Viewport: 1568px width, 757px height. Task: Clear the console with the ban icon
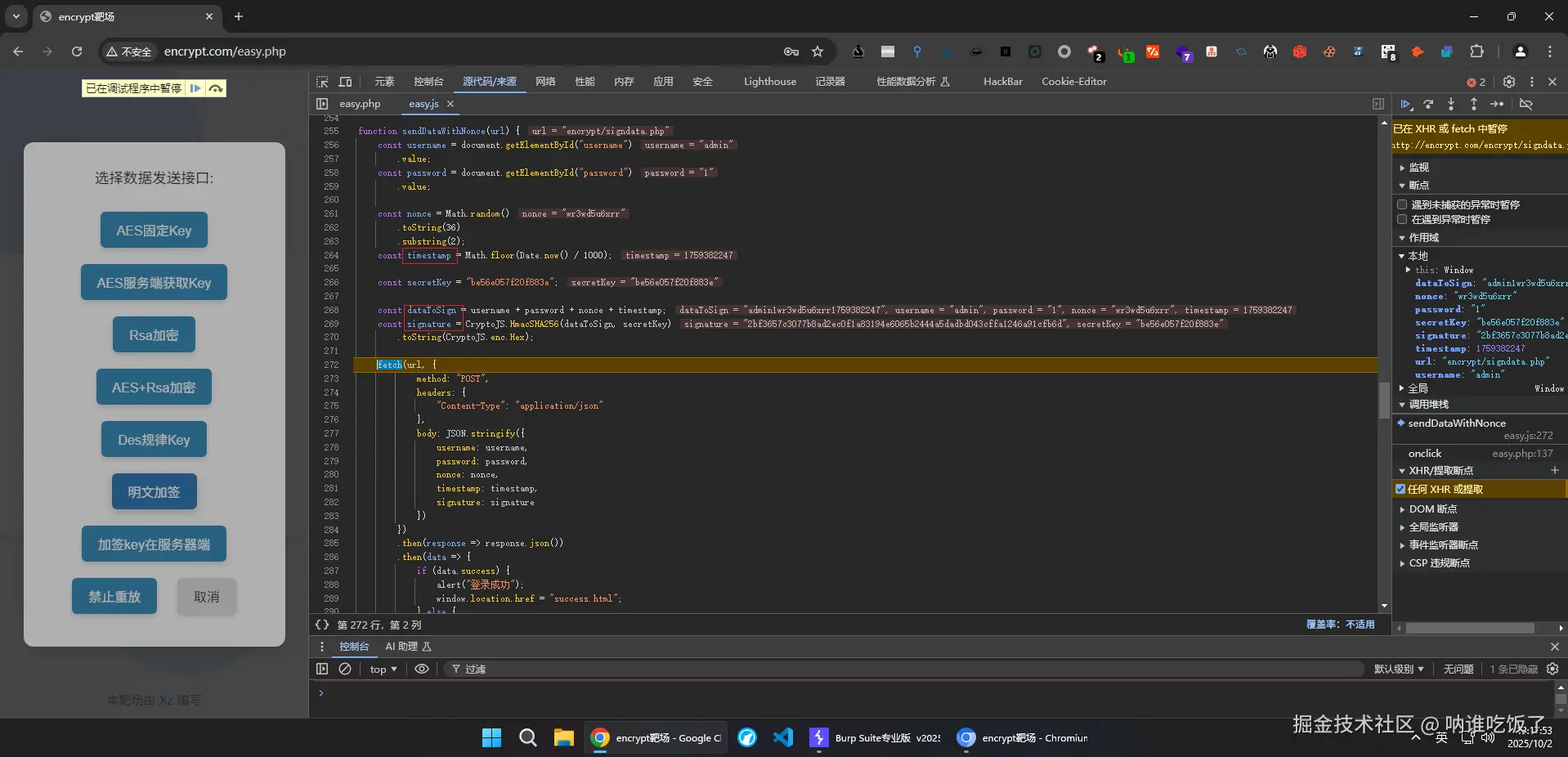[345, 669]
